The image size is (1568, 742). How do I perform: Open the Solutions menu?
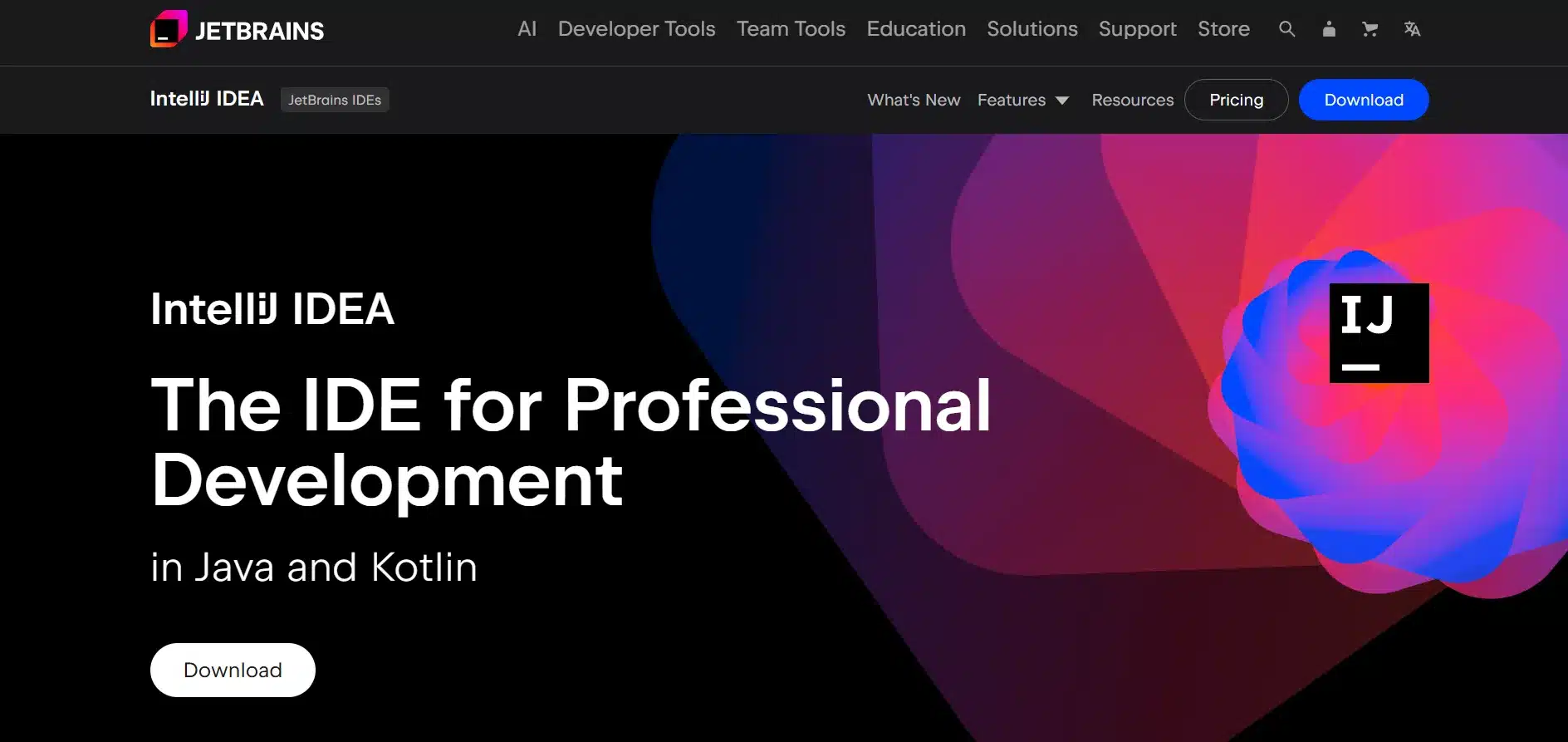tap(1032, 29)
